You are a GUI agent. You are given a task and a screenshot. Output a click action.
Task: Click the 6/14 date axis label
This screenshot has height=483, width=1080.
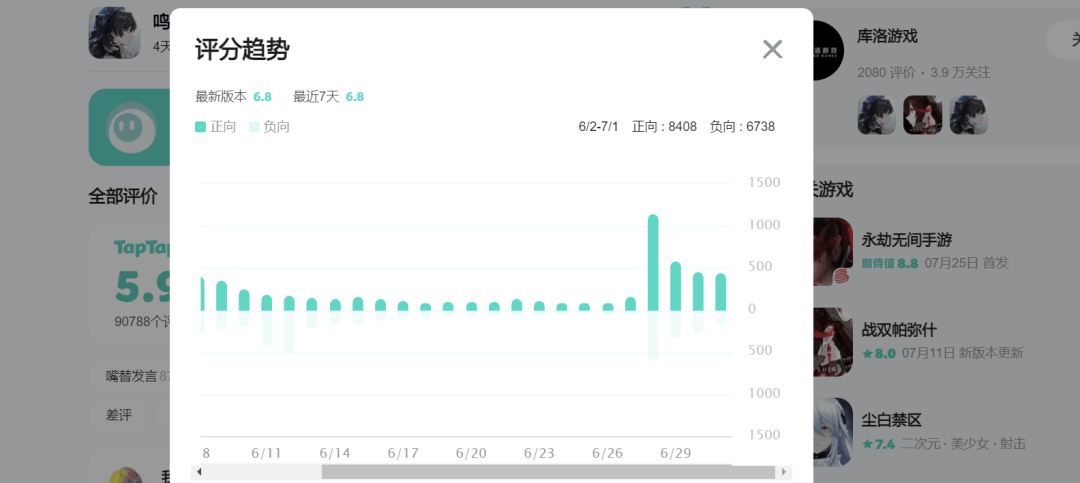[x=335, y=453]
